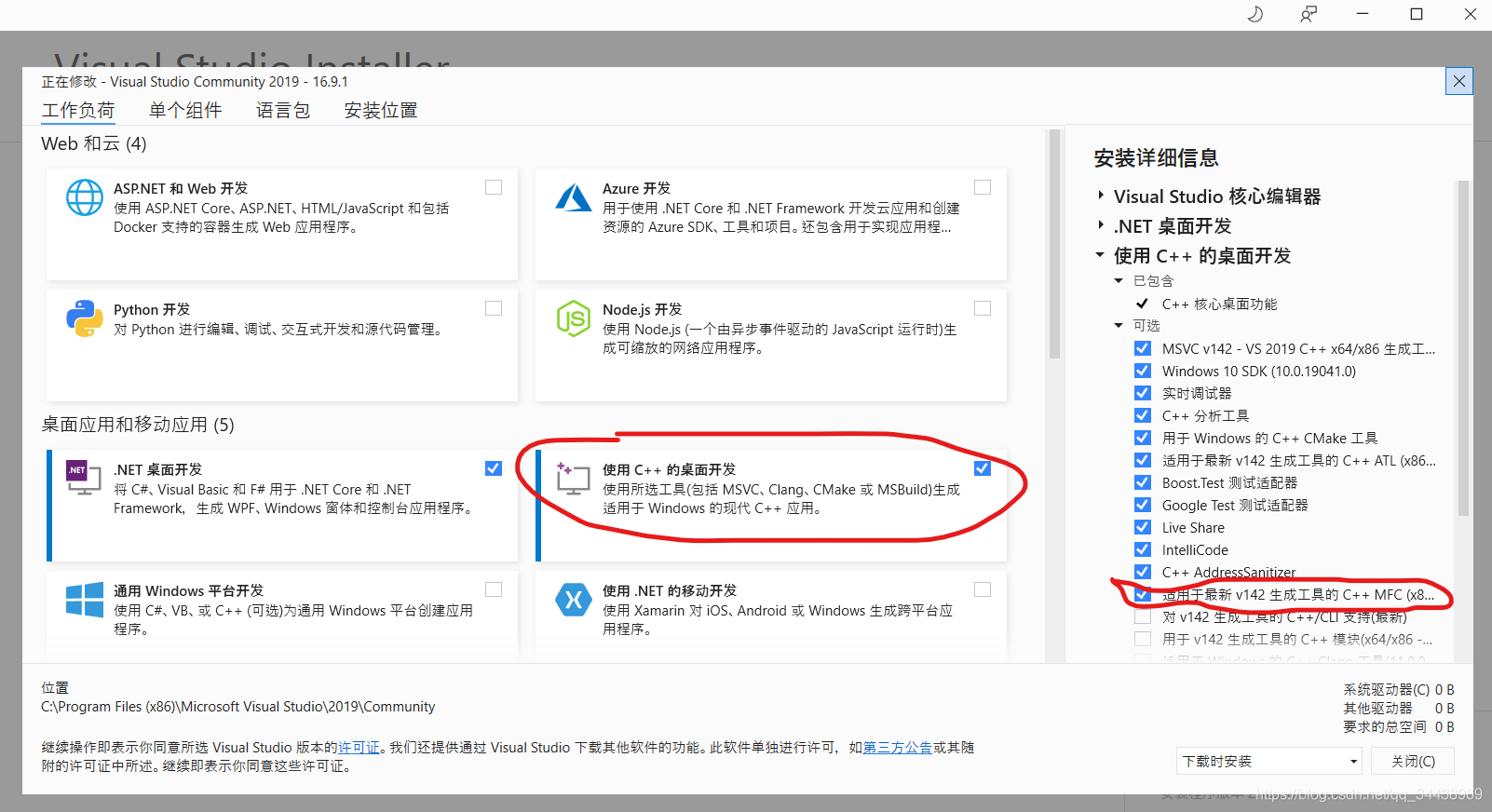This screenshot has height=812, width=1492.
Task: Uncheck the 使用 C++ 的桌面开发 workload
Action: click(983, 468)
